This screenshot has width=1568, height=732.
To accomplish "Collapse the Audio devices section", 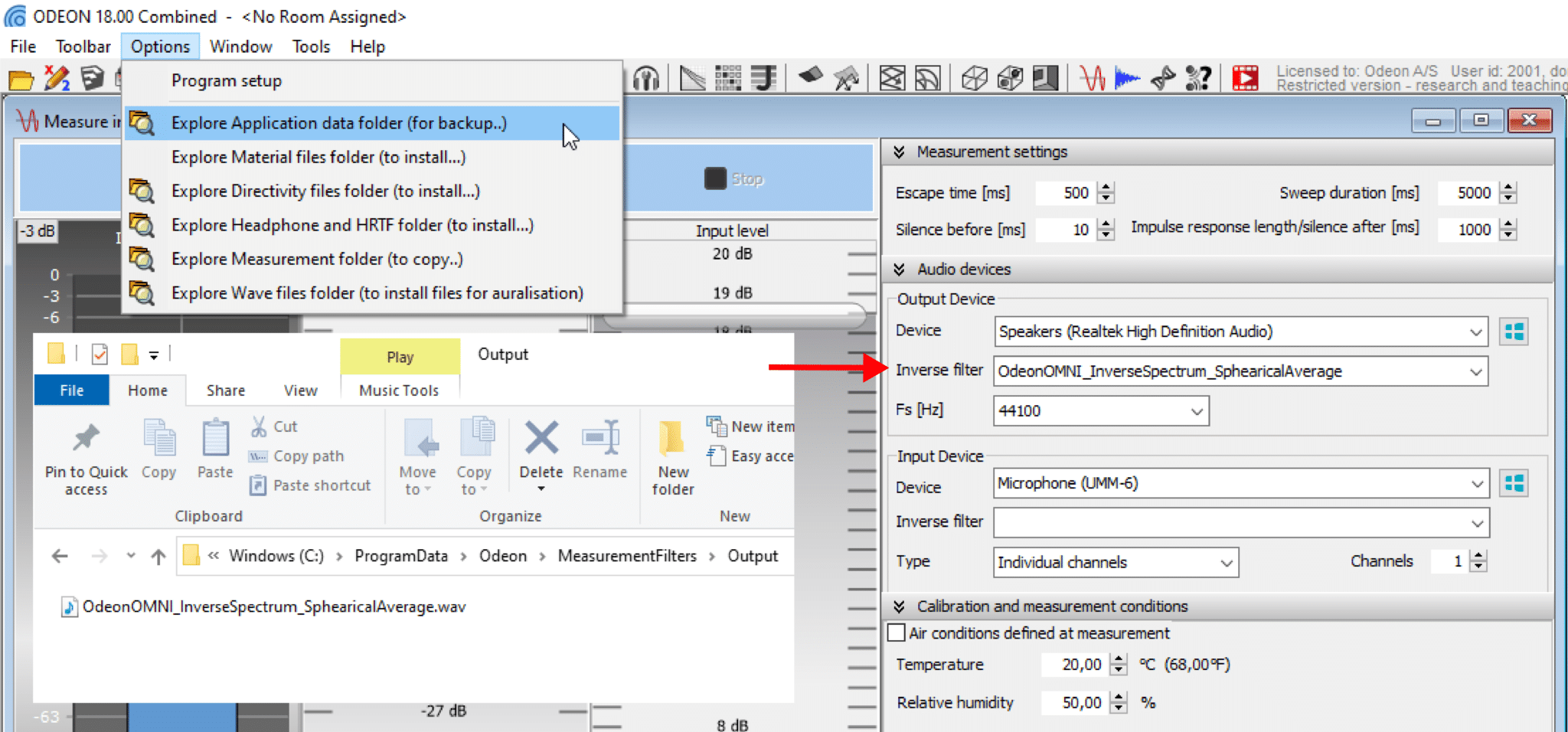I will (900, 270).
